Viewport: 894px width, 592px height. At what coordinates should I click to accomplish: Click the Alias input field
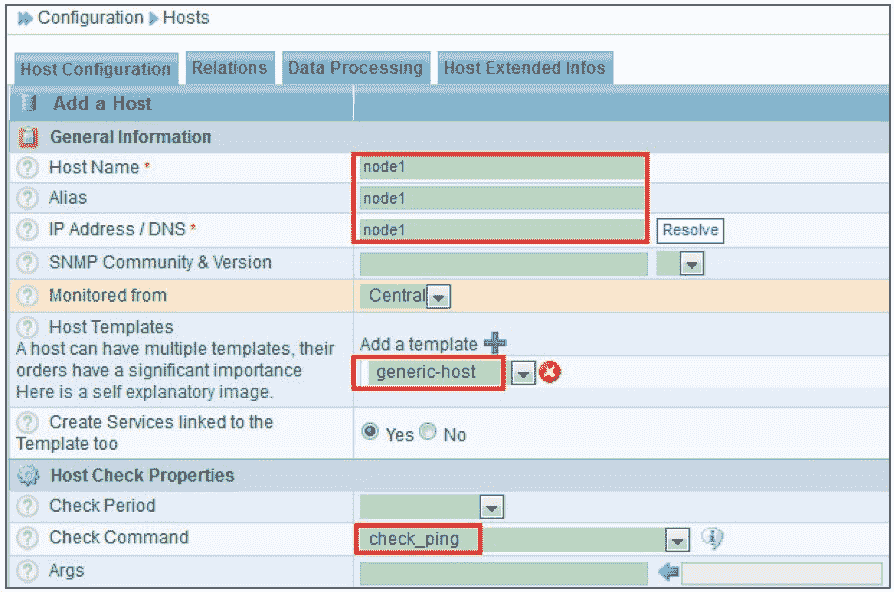(502, 198)
